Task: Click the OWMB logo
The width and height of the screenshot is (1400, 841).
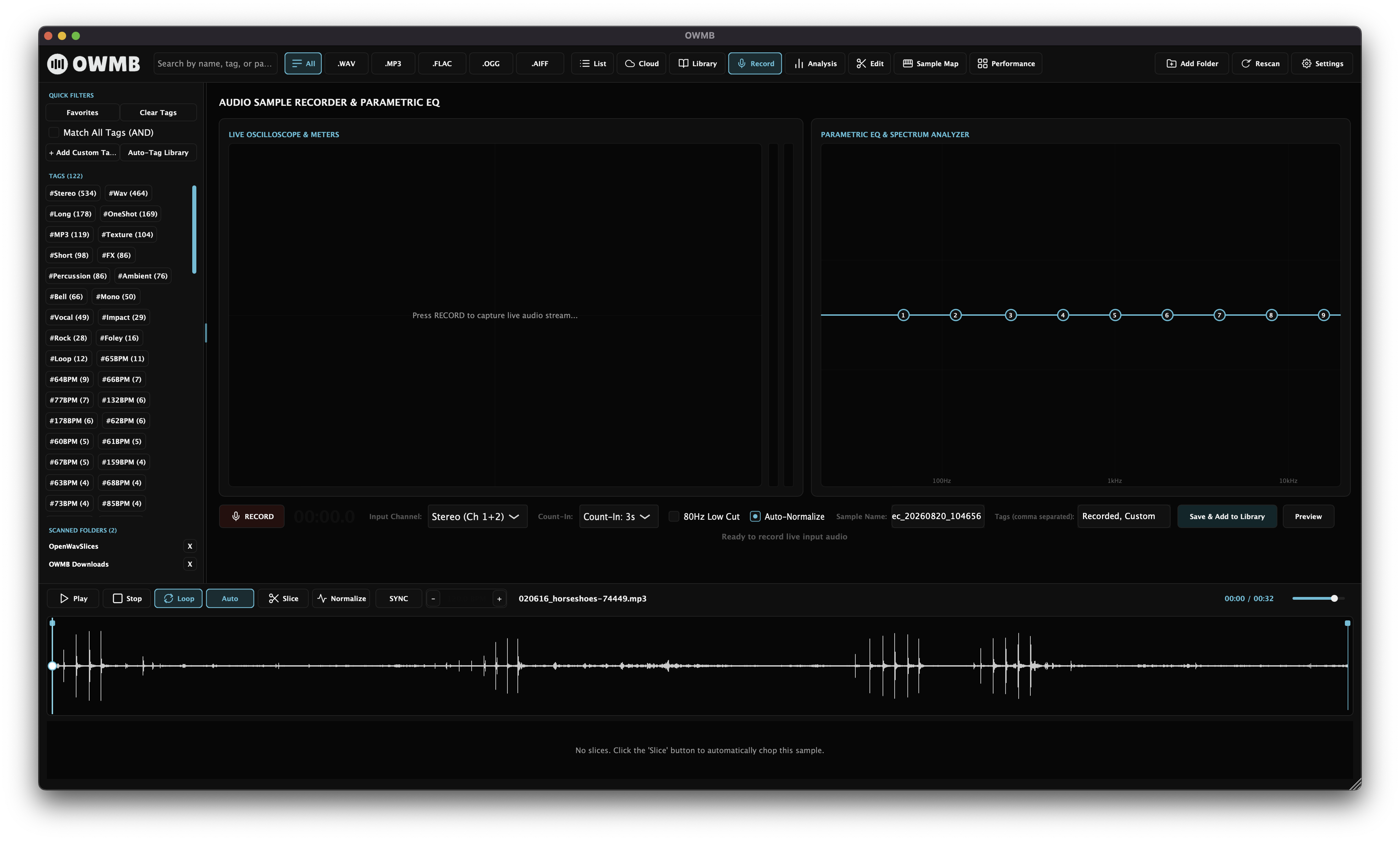Action: 93,63
